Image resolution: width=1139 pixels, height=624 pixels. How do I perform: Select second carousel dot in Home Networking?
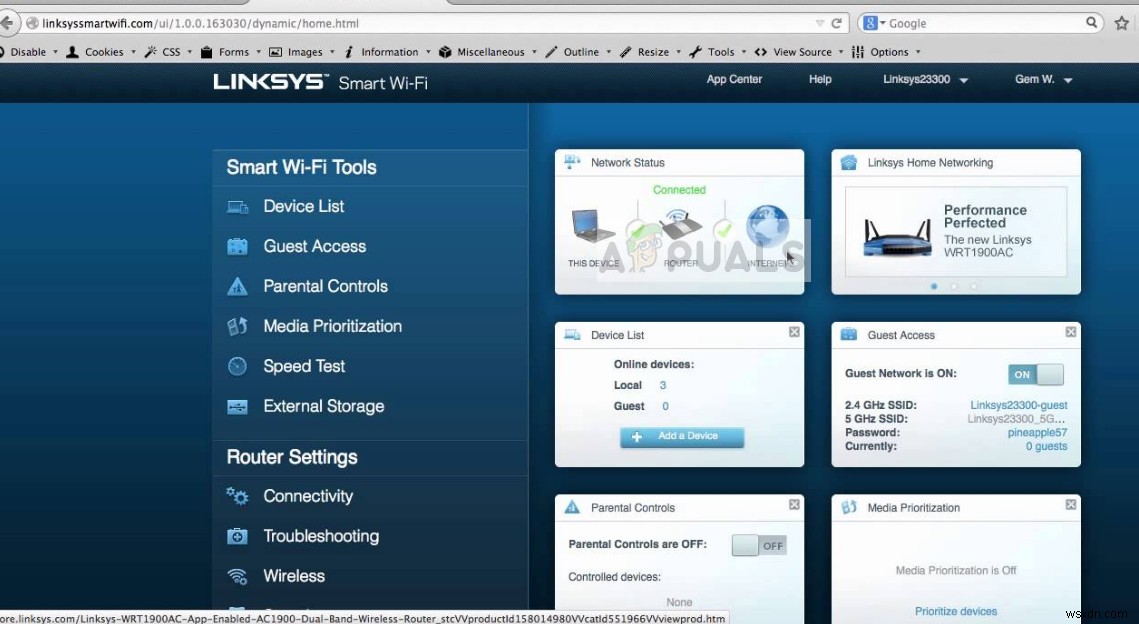tap(954, 286)
